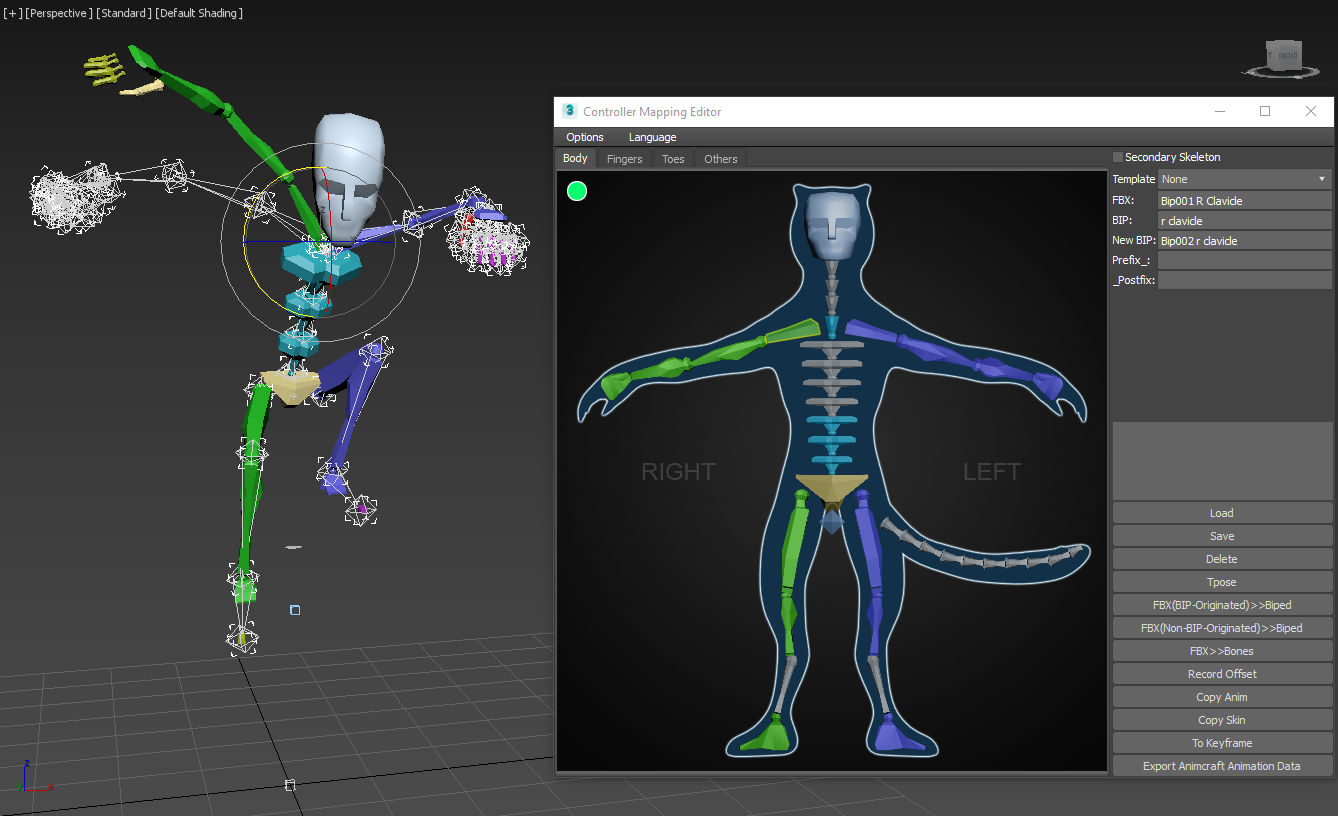Screen dimensions: 1338x816
Task: Select the pelvis of viewport skeleton
Action: point(290,385)
